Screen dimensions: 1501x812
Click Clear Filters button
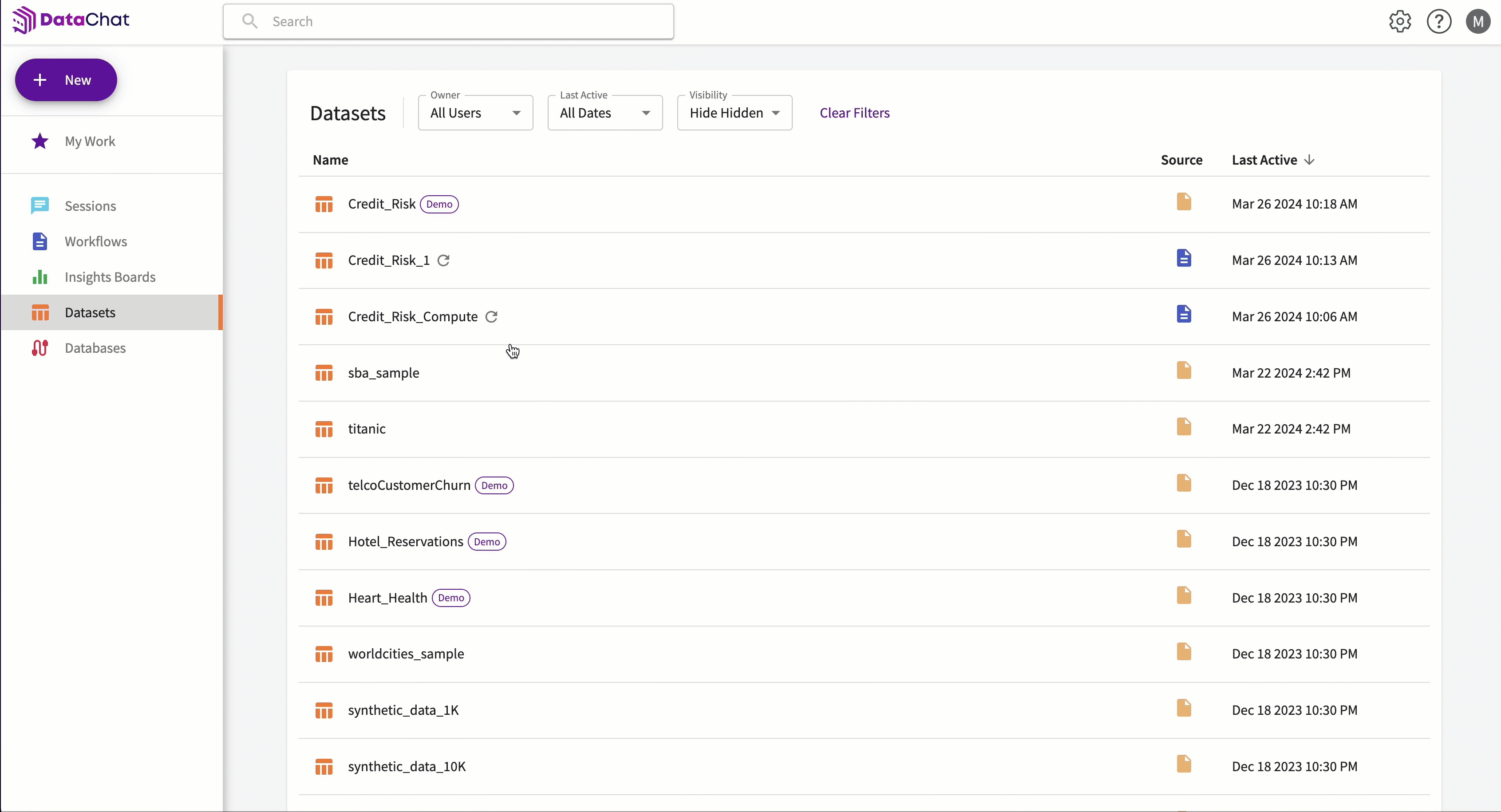(x=855, y=112)
